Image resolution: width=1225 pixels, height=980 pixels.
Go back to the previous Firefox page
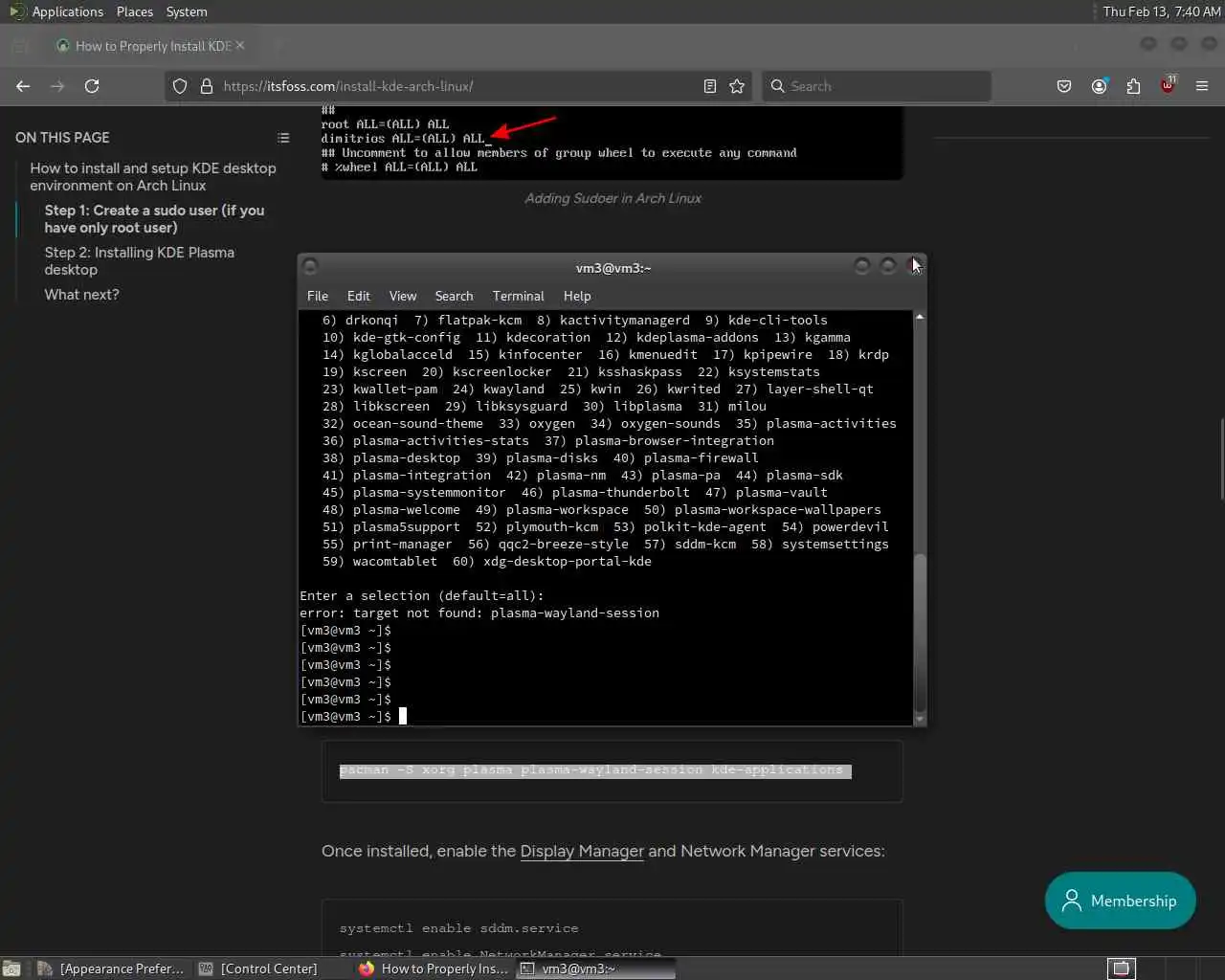23,86
